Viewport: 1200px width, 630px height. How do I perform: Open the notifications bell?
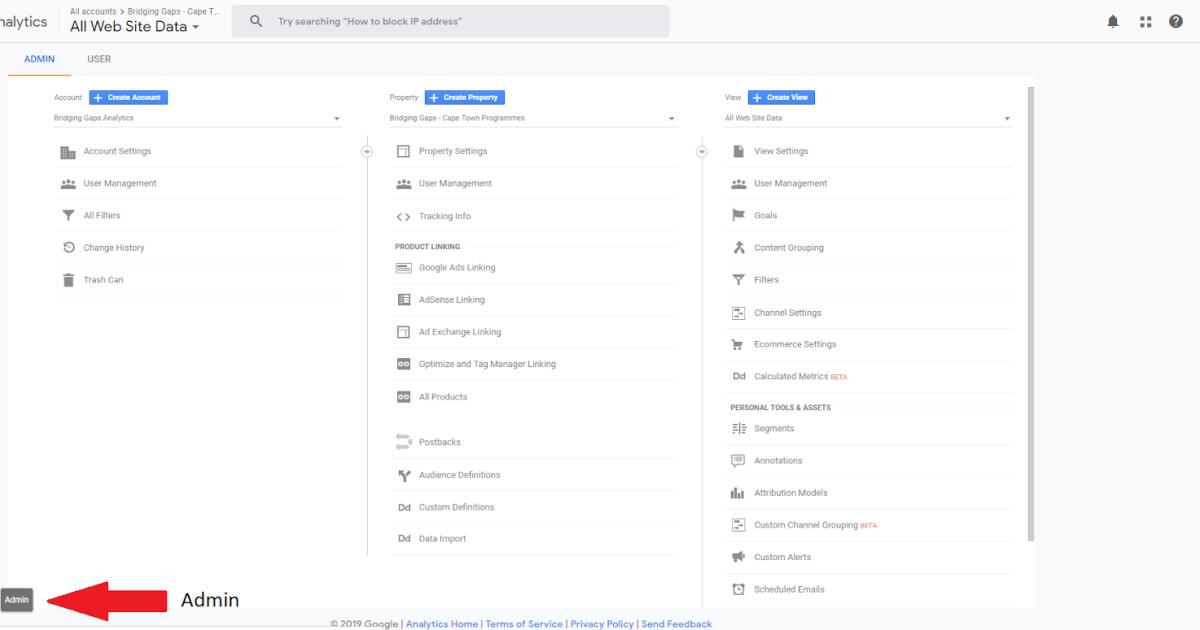[1113, 20]
